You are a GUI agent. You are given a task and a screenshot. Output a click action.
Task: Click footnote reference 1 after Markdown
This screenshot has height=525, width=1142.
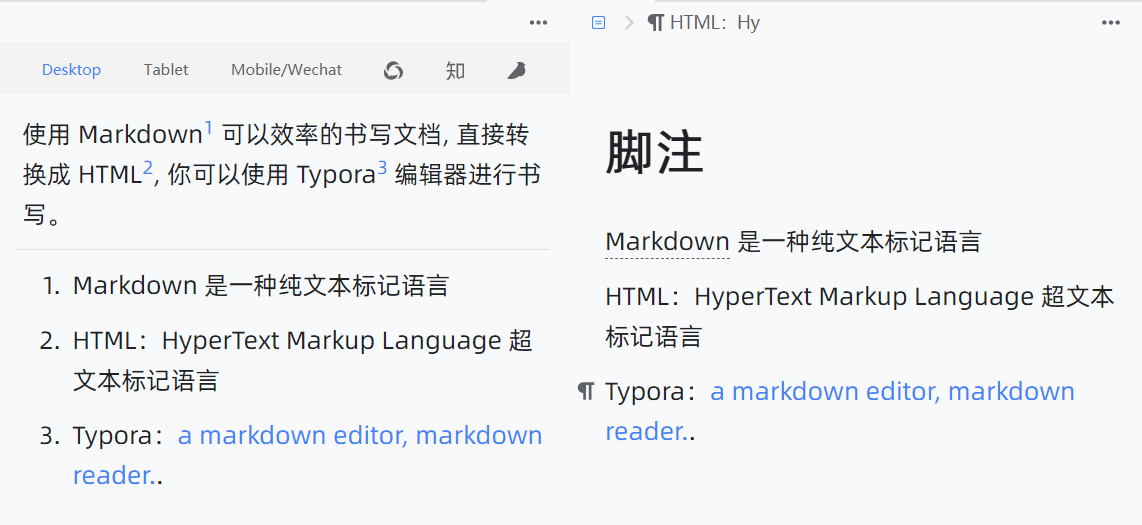208,128
